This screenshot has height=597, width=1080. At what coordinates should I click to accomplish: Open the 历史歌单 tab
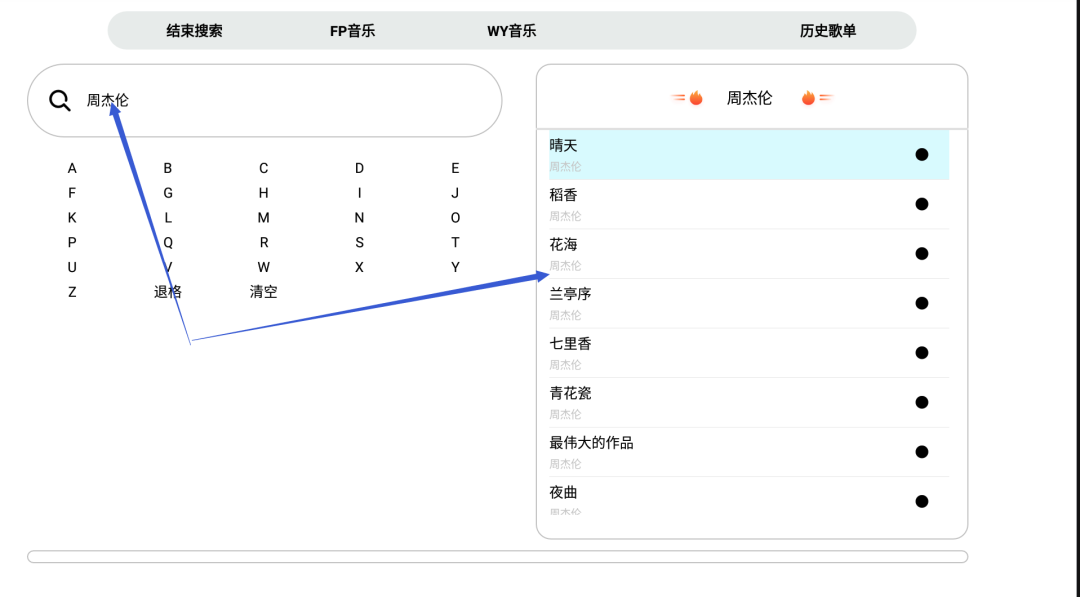point(828,31)
